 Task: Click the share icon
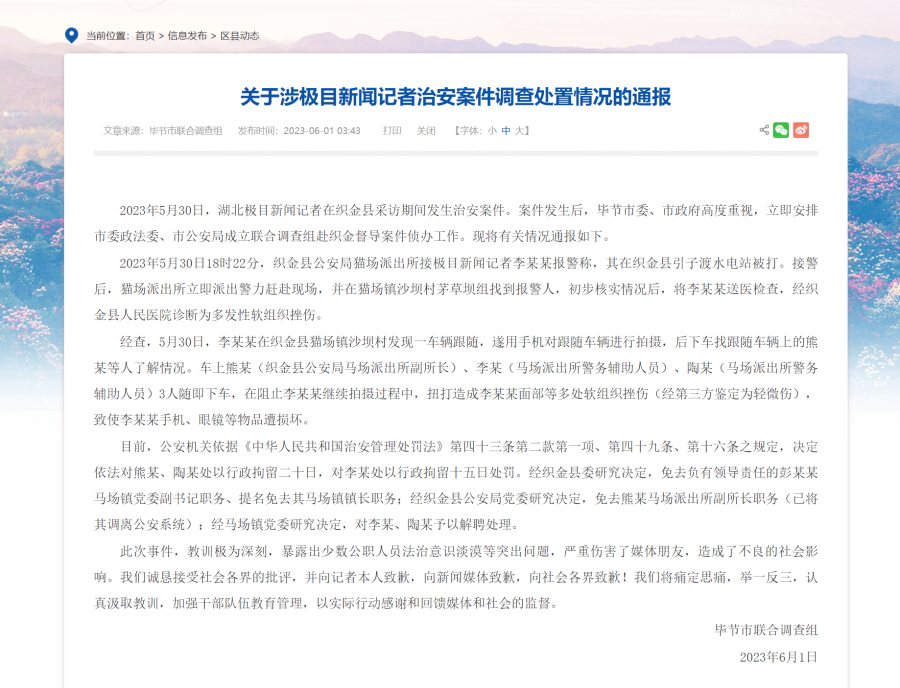click(765, 130)
